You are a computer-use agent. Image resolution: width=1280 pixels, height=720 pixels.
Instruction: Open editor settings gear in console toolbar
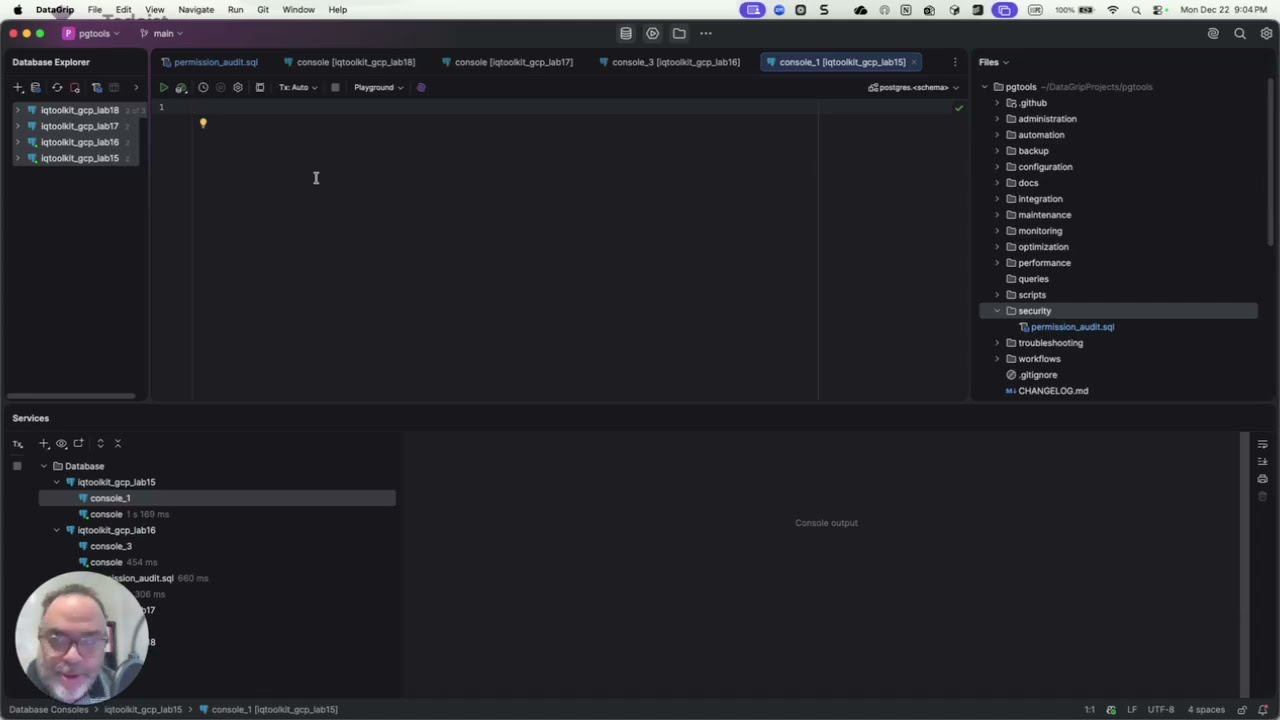point(238,87)
